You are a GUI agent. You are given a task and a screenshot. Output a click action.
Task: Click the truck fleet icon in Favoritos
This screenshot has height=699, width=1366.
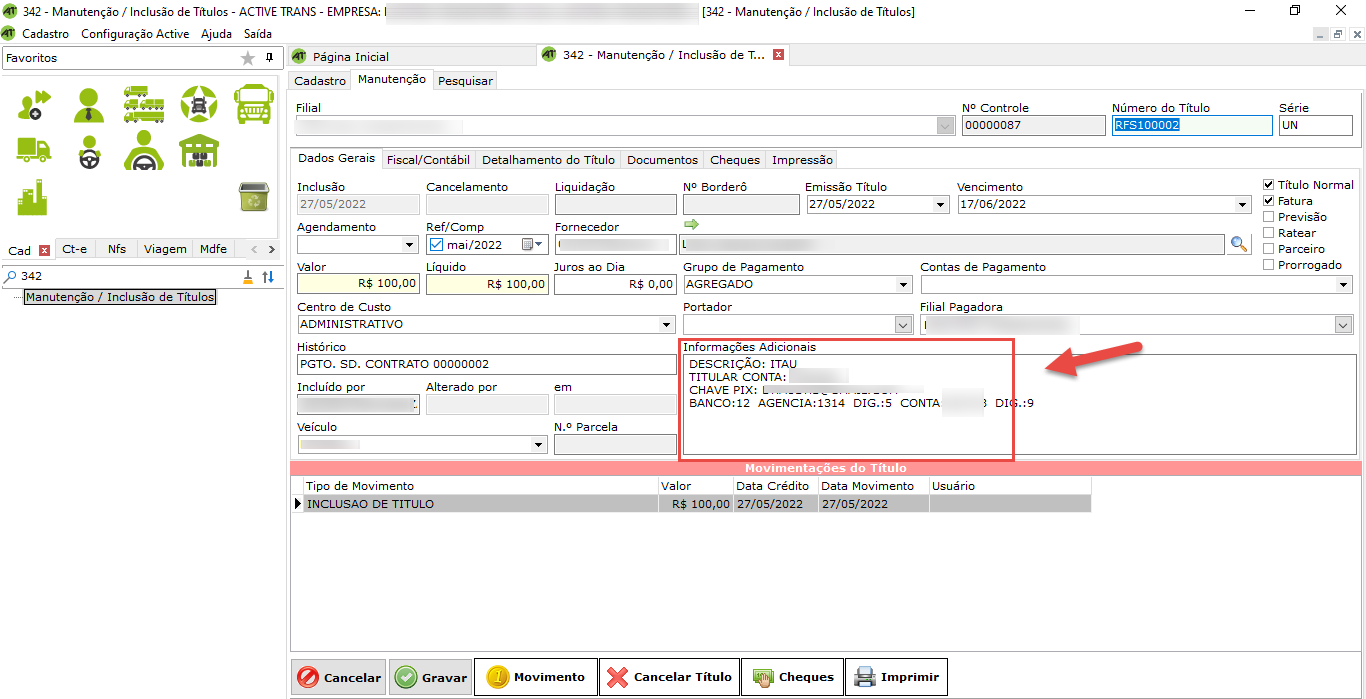pos(144,104)
